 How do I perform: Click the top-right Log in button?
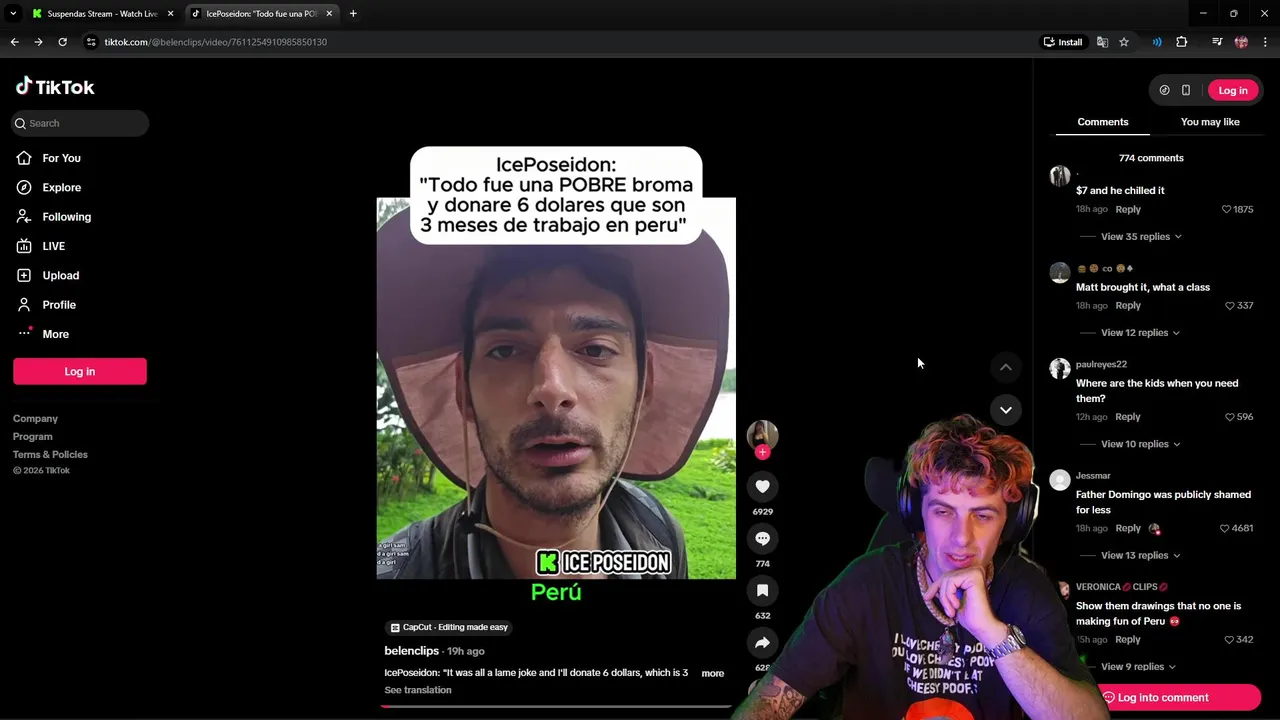coord(1233,90)
